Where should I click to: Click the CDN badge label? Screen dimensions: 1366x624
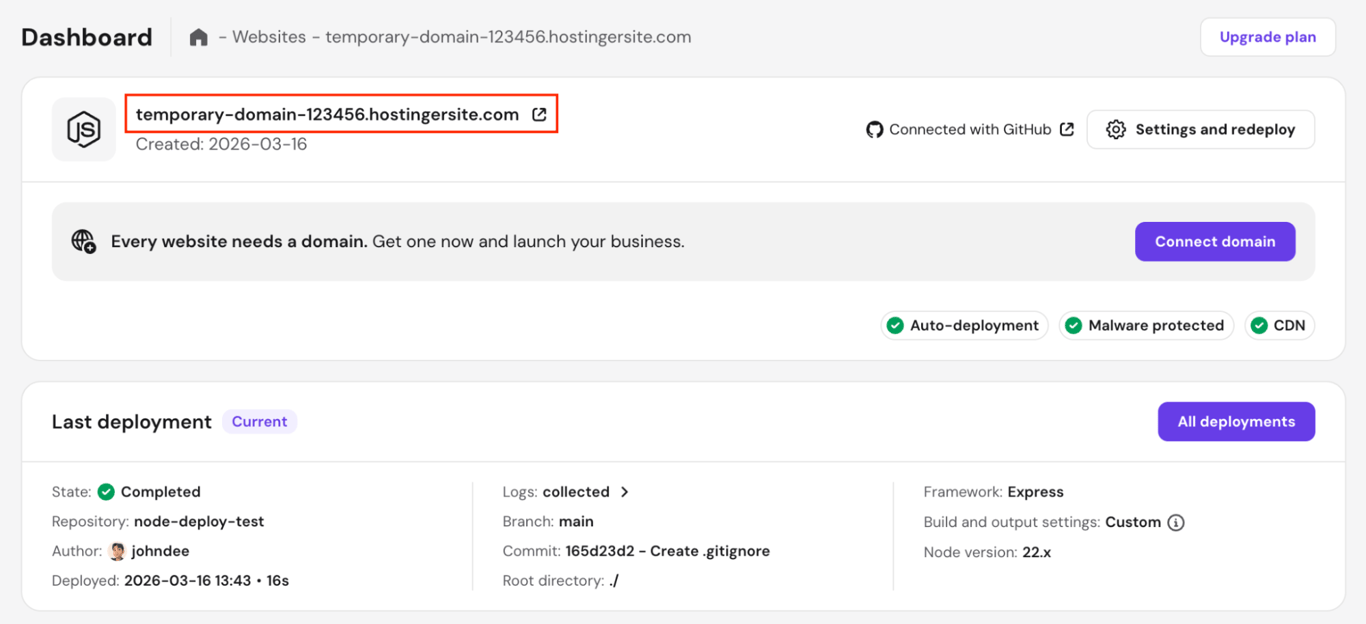tap(1289, 325)
